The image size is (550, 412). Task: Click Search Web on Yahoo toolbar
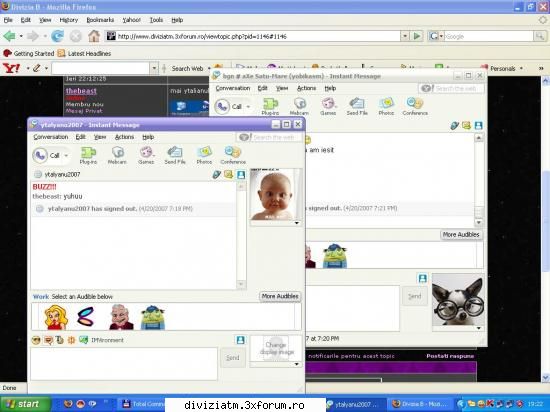[187, 68]
